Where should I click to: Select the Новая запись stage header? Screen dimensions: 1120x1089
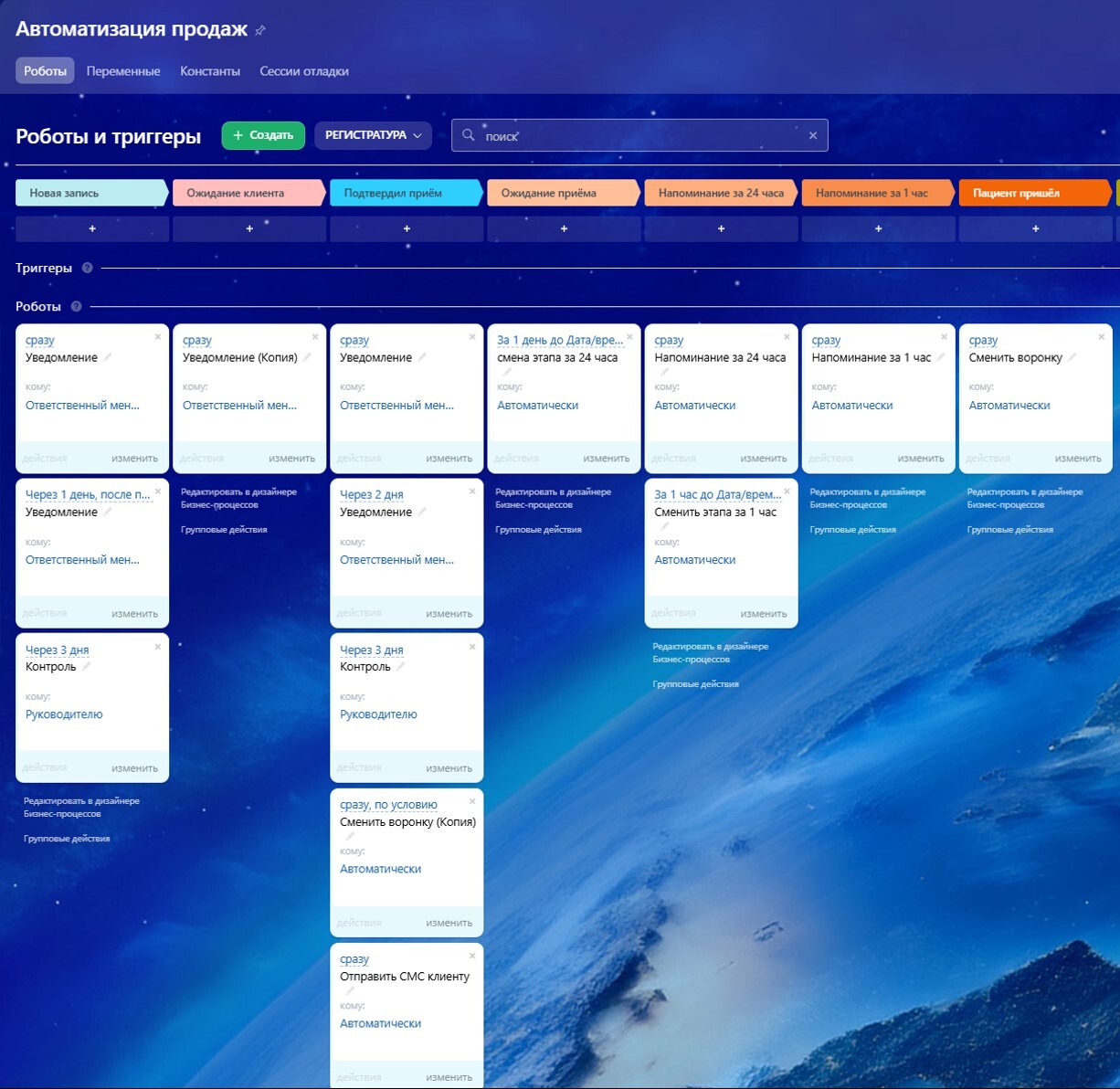91,193
